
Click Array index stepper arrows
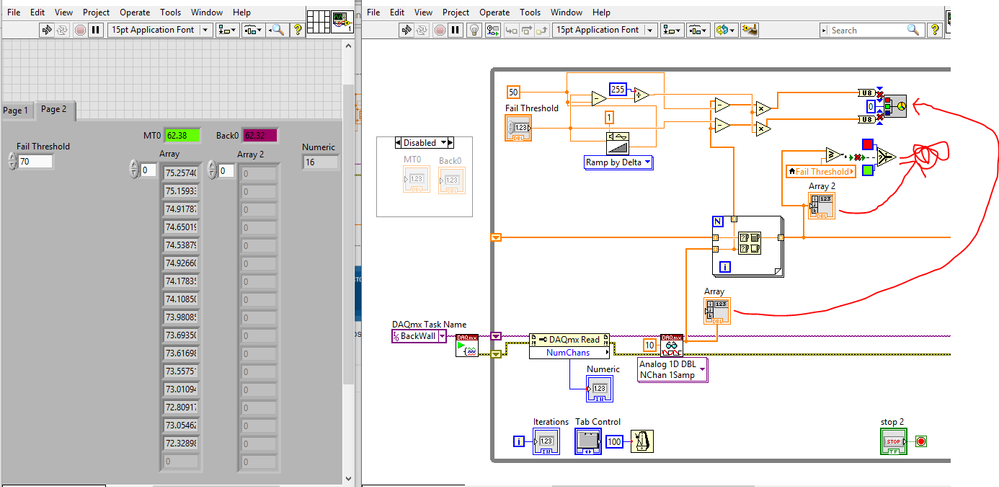(x=133, y=170)
